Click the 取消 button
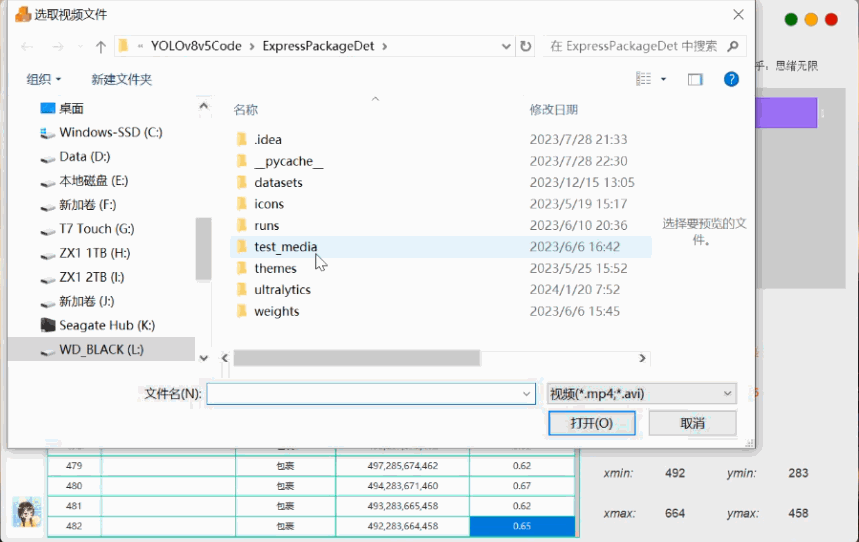 click(692, 423)
